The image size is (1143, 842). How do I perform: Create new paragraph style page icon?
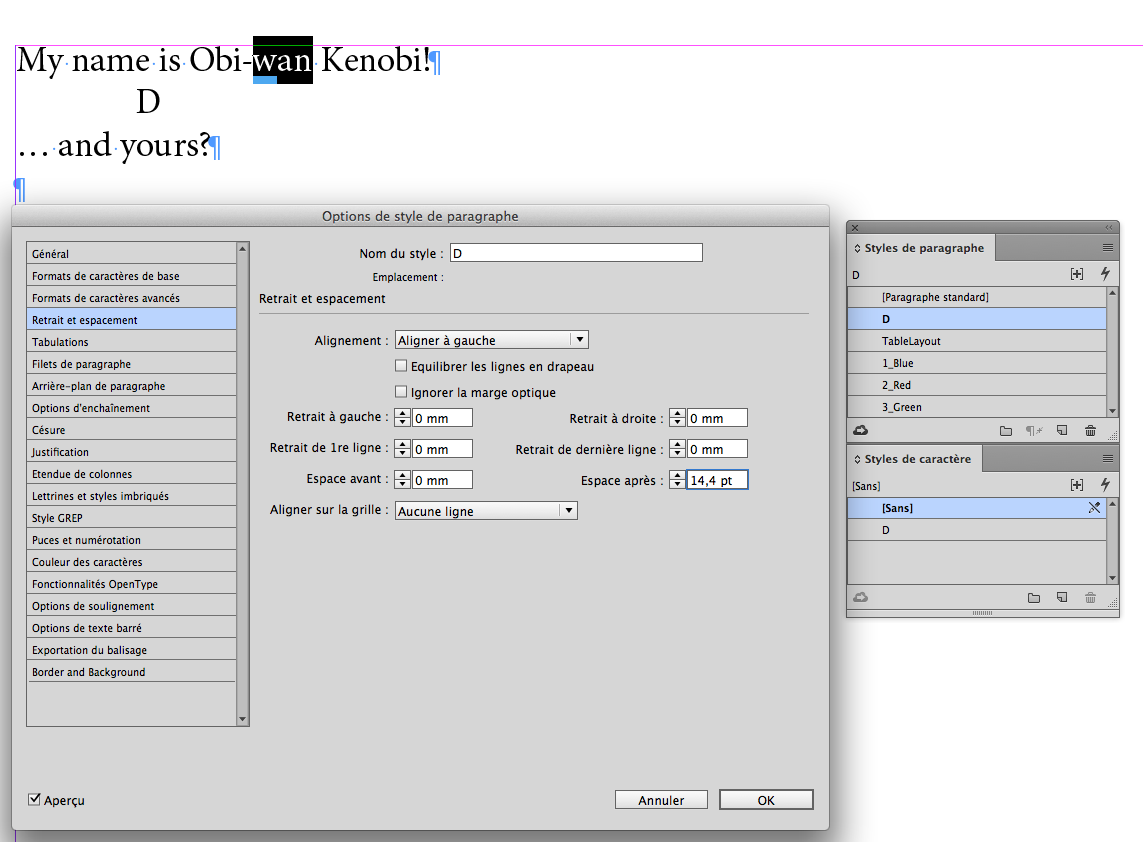[x=1062, y=431]
